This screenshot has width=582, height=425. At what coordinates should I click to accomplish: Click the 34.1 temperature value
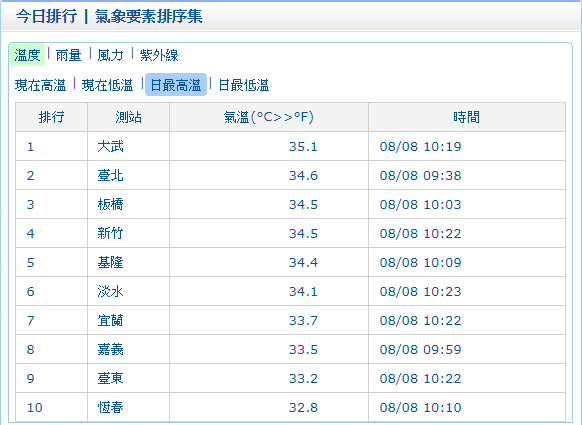click(x=303, y=292)
